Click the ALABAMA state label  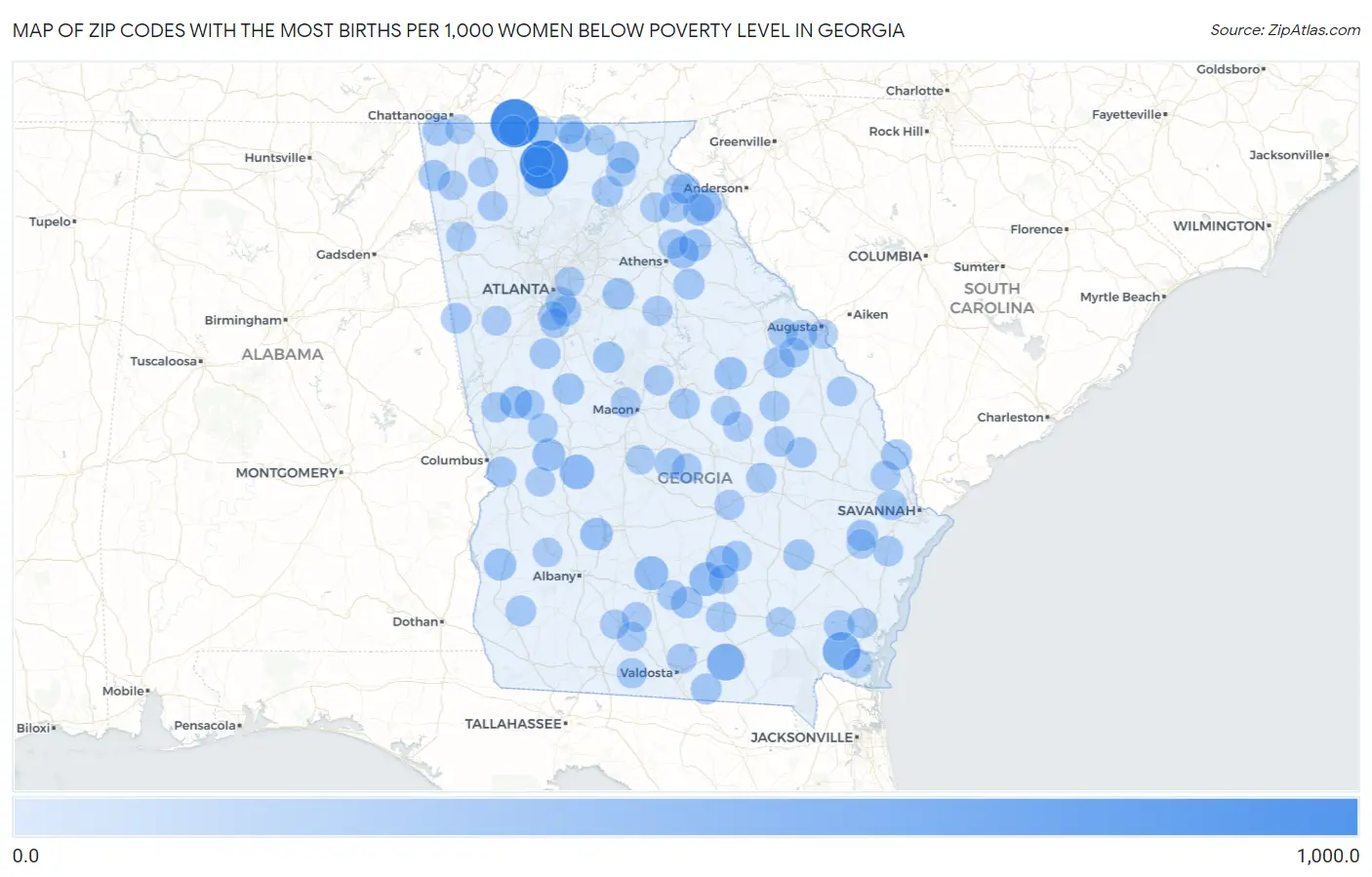282,354
